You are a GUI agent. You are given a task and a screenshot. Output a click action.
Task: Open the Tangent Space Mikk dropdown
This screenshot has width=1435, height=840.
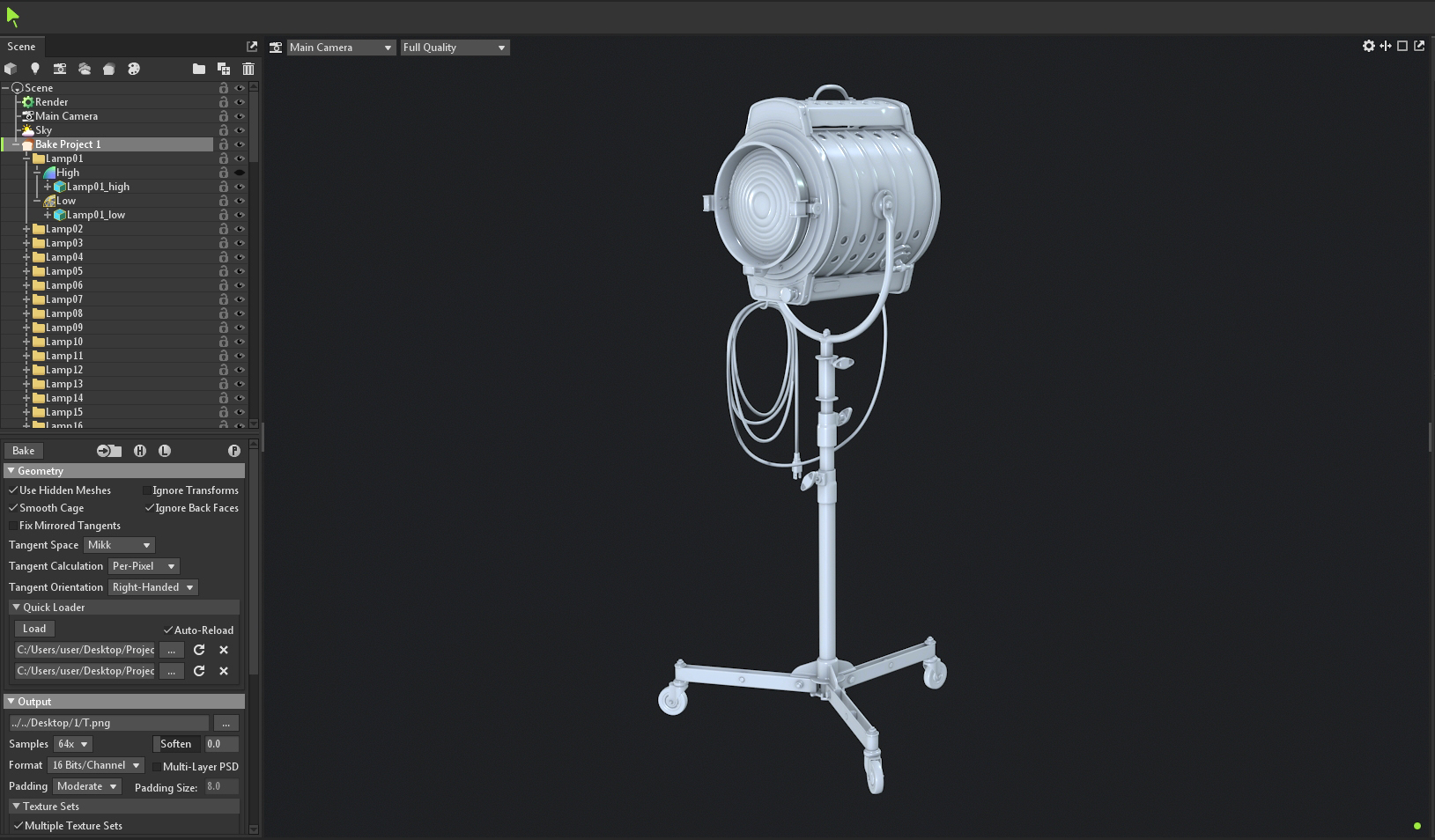[119, 545]
